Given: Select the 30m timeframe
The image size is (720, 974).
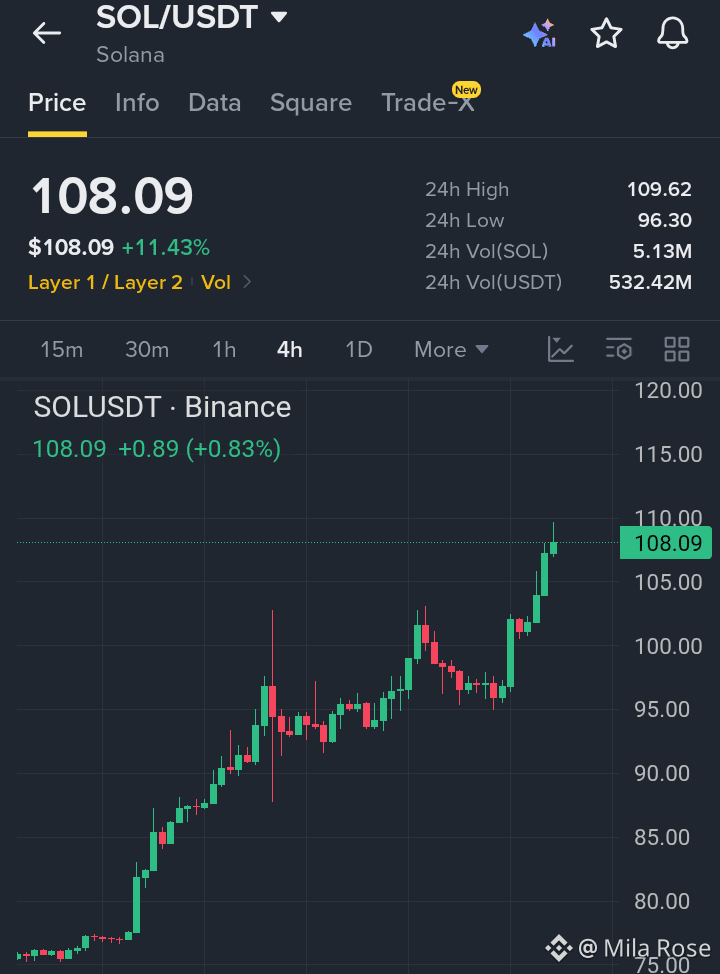Looking at the screenshot, I should coord(147,349).
